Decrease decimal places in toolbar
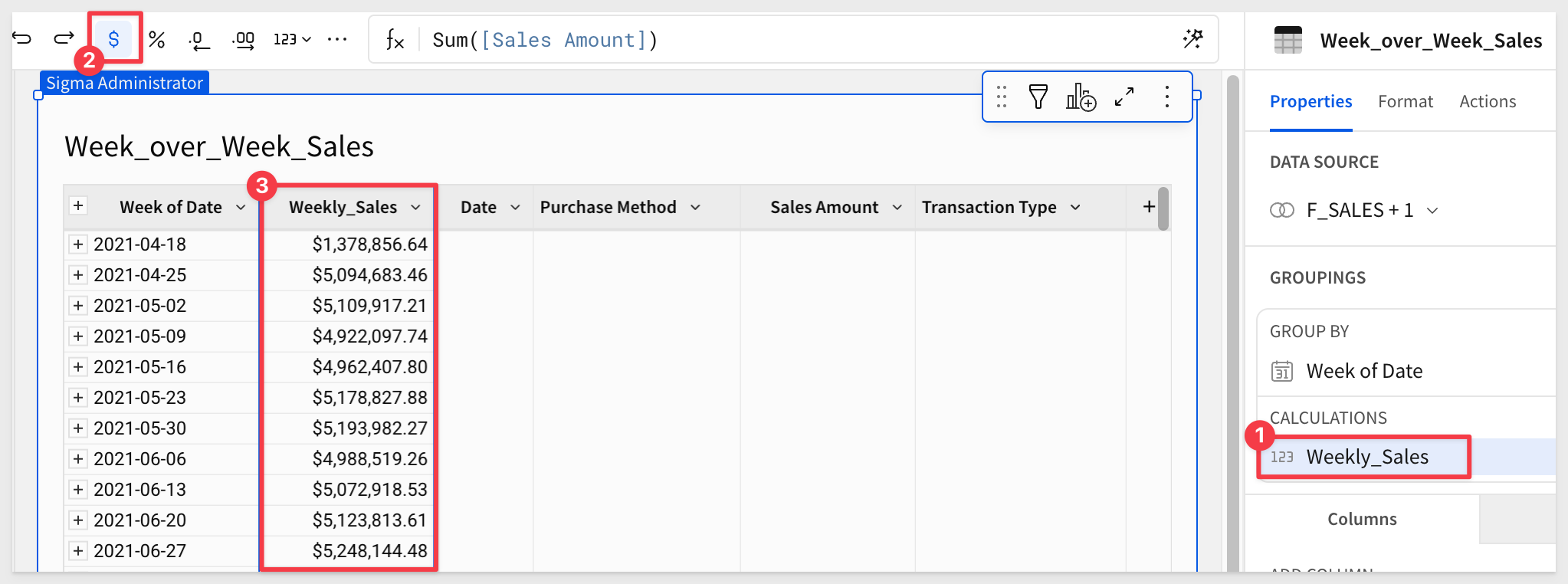1568x584 pixels. (x=199, y=40)
